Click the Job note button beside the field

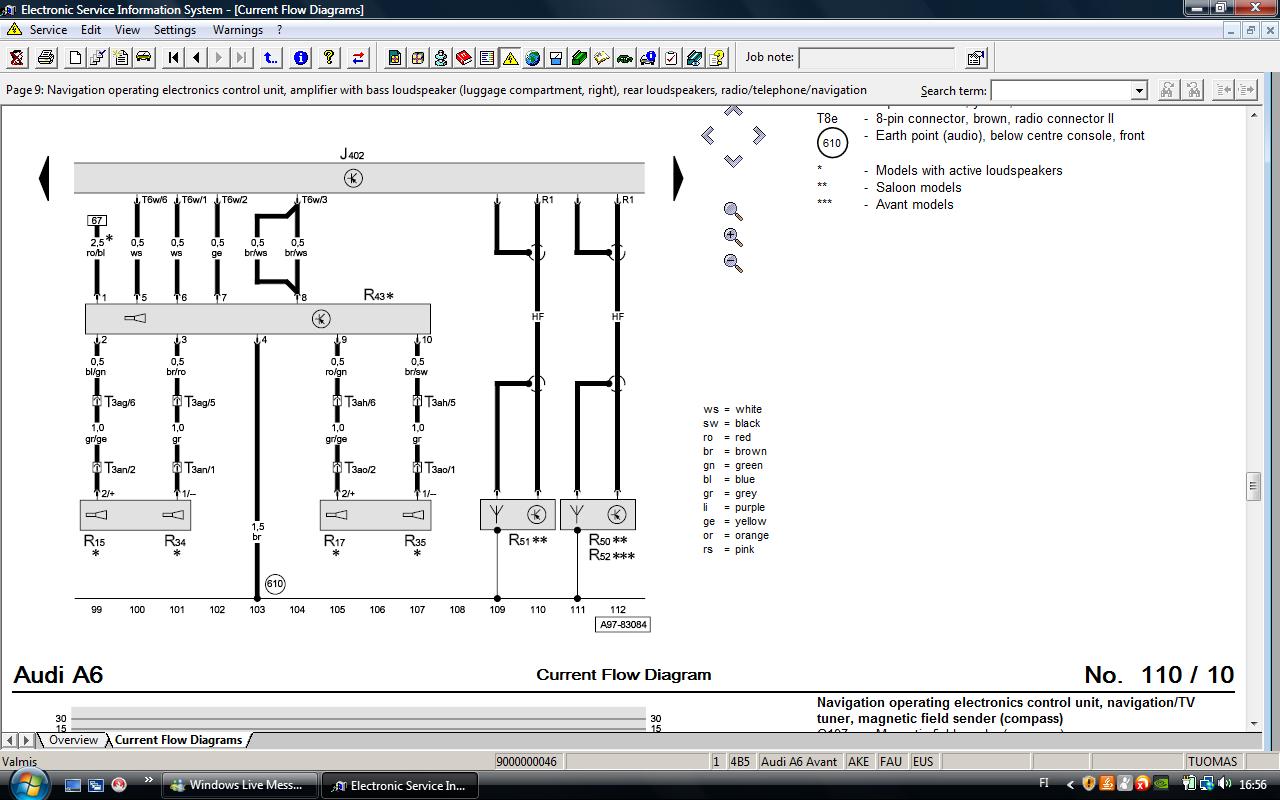point(976,58)
